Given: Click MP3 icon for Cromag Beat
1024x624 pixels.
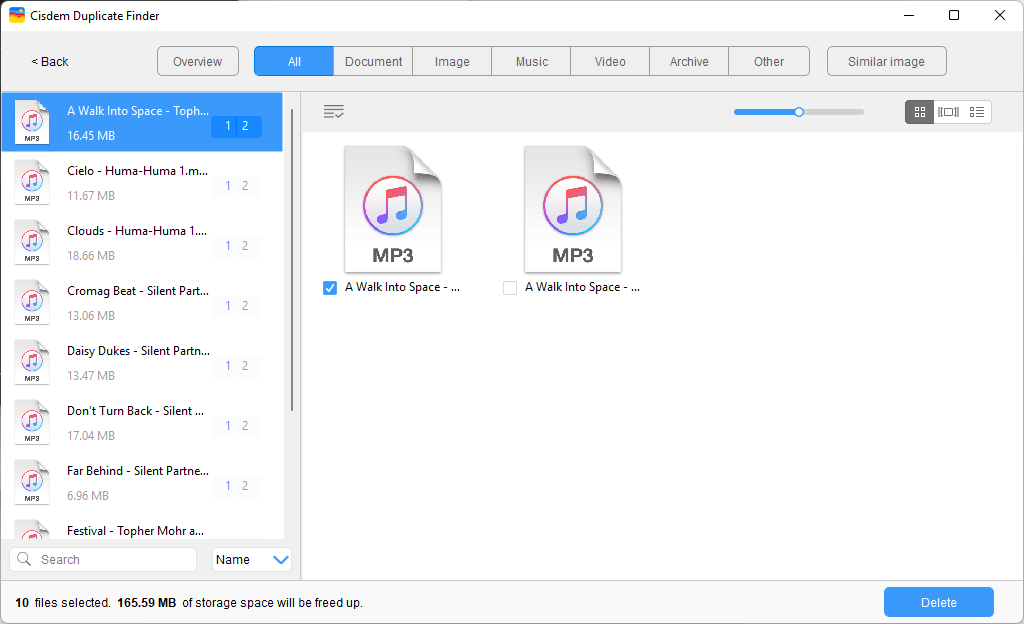Looking at the screenshot, I should coord(32,303).
